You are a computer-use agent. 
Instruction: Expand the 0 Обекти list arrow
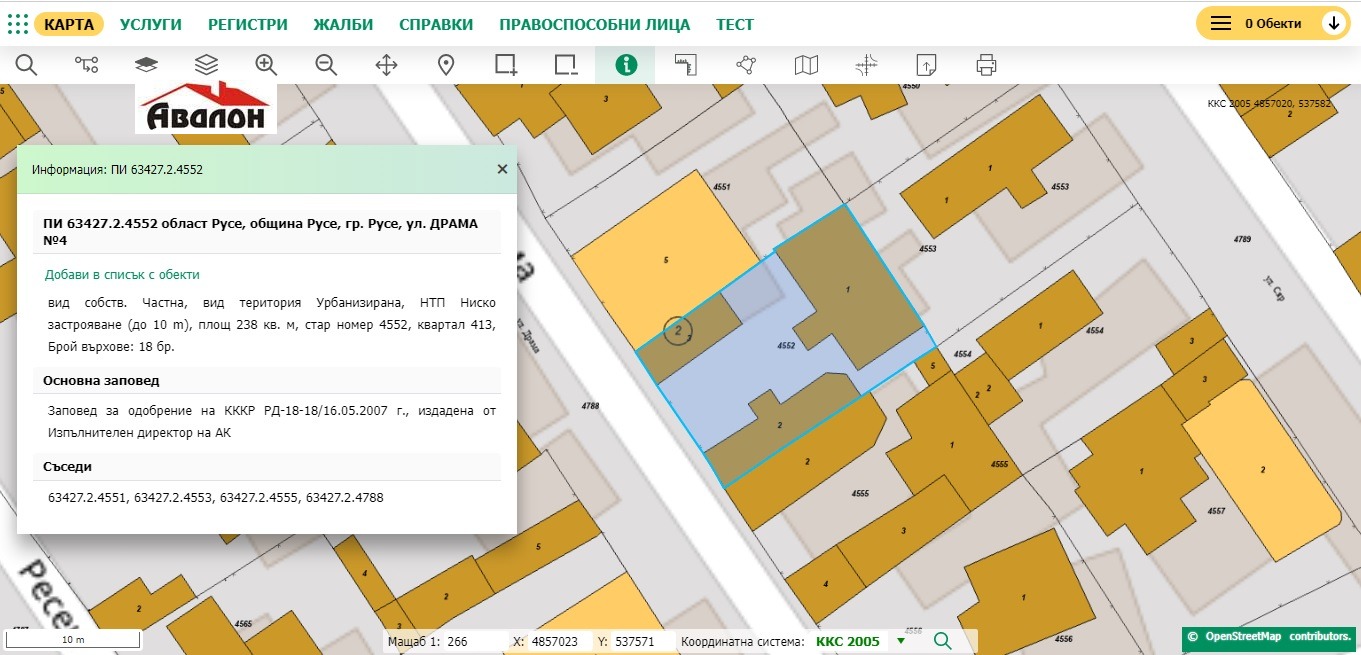pos(1334,24)
